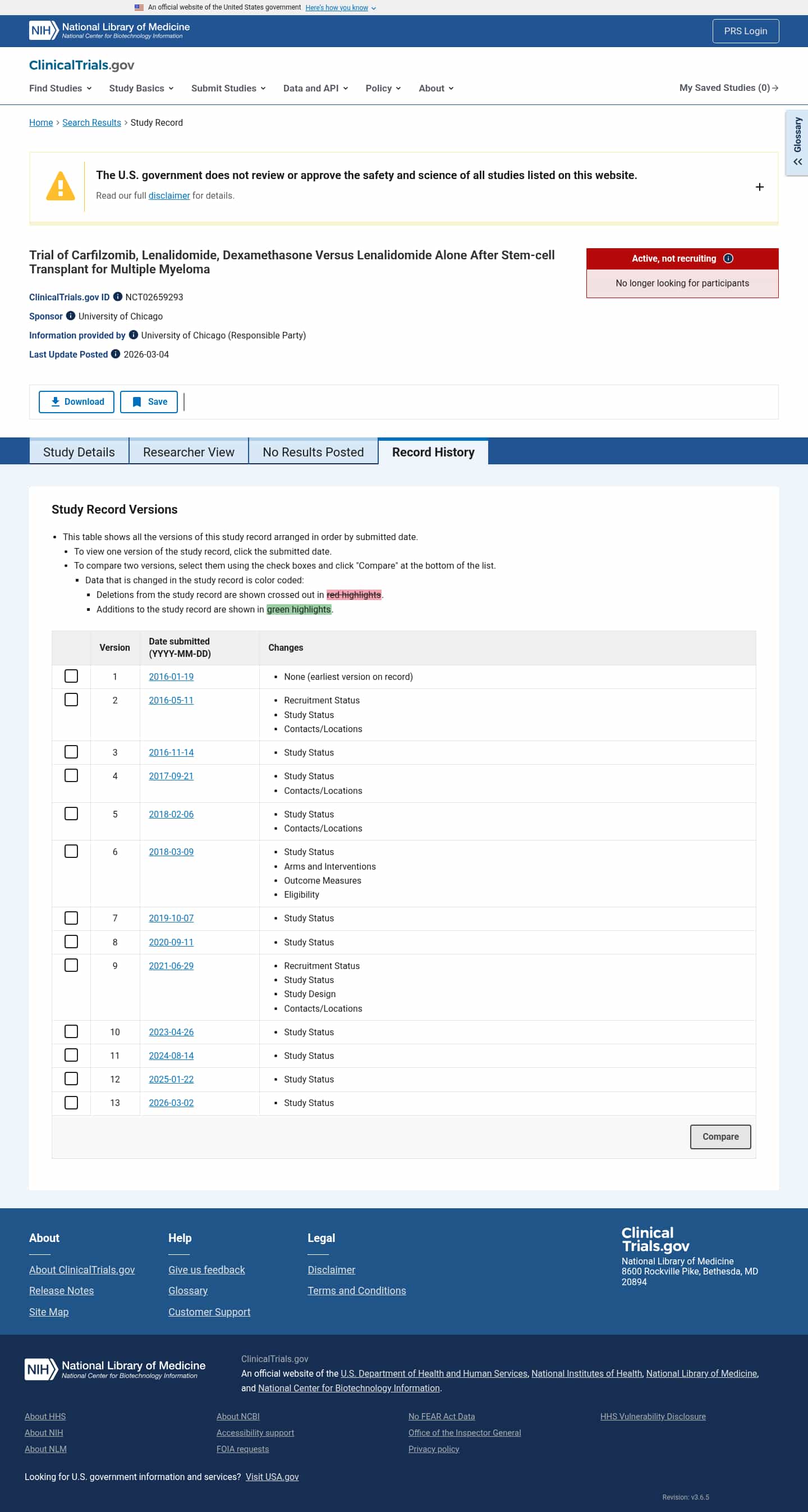Expand Here's how you know banner
Image resolution: width=808 pixels, height=1512 pixels.
341,8
